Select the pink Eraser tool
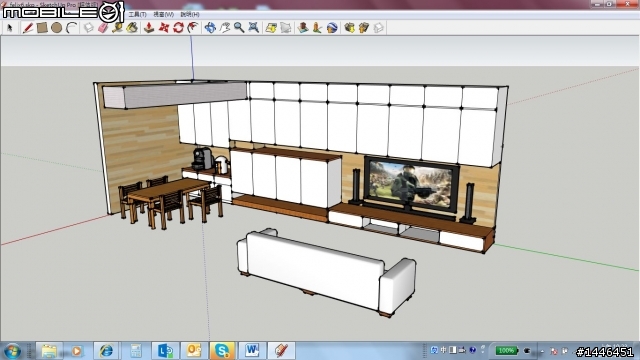 coord(103,28)
